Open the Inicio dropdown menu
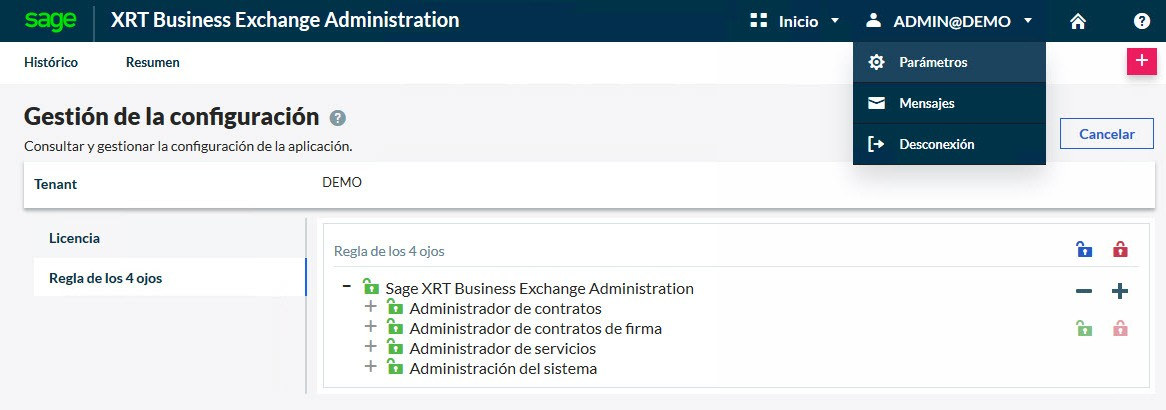 [x=795, y=21]
